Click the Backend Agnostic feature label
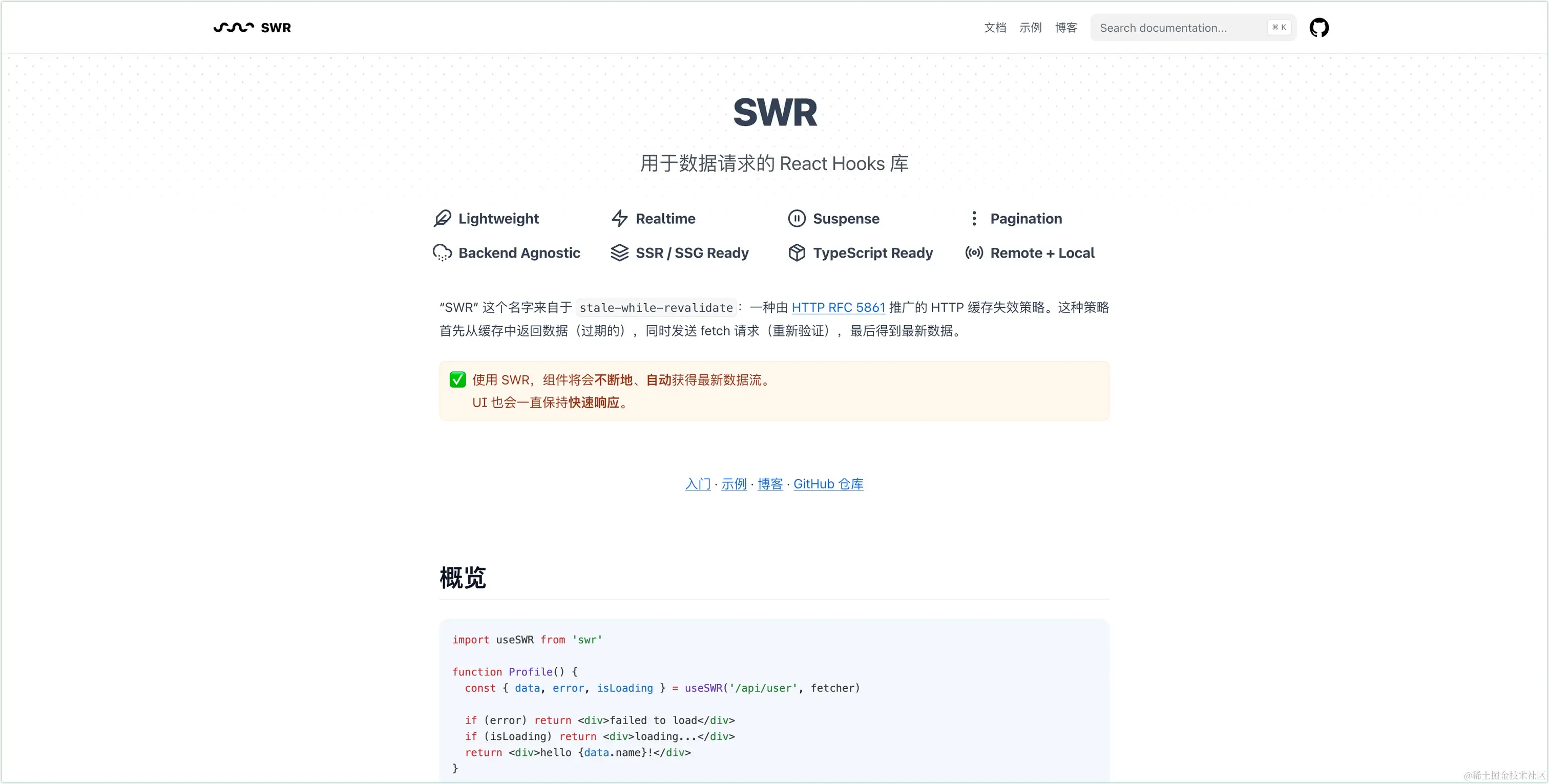The image size is (1549, 784). pos(519,252)
